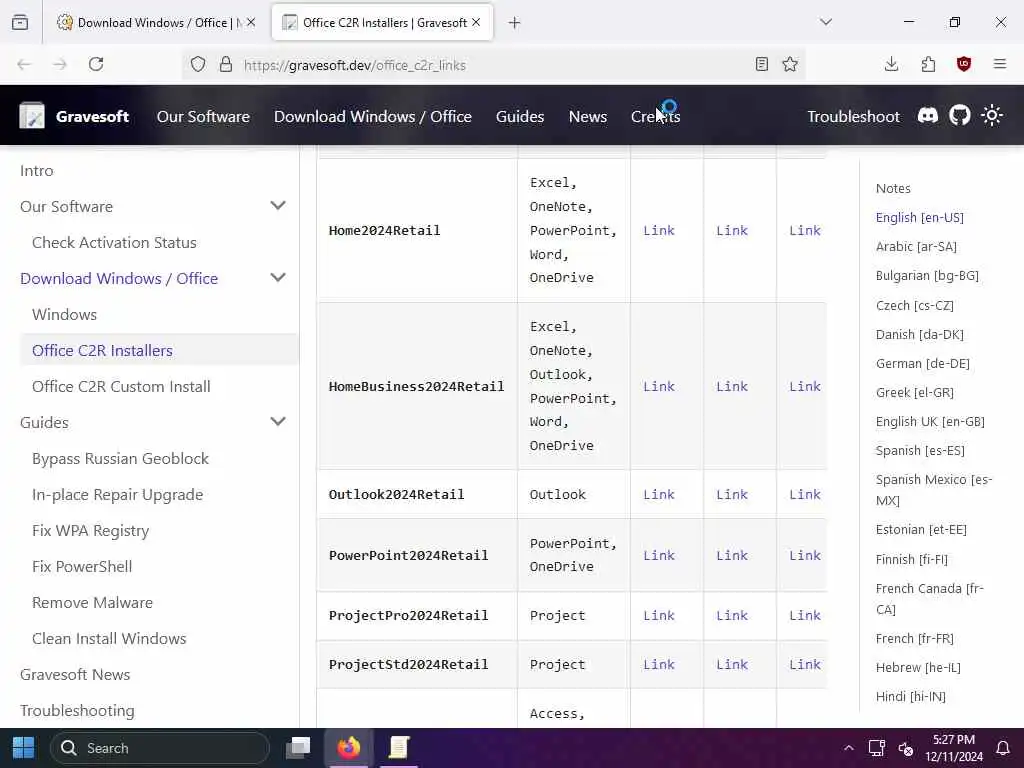The height and width of the screenshot is (768, 1024).
Task: Open Our Software in top navigation
Action: tap(203, 116)
